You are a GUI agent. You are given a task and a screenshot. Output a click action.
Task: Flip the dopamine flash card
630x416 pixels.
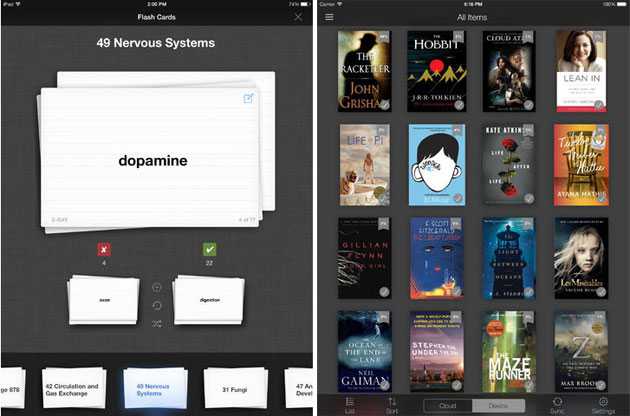pos(150,160)
